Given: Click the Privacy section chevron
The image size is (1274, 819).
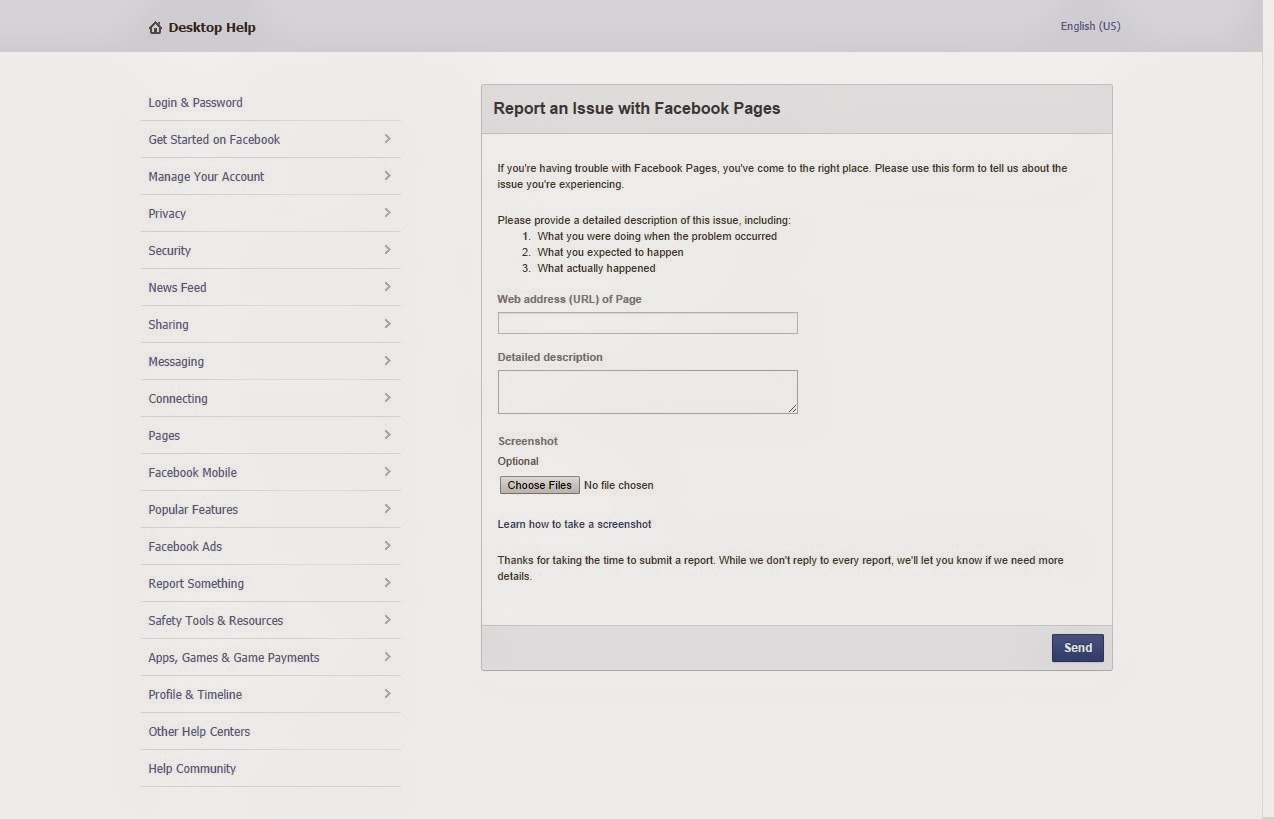Looking at the screenshot, I should [387, 213].
